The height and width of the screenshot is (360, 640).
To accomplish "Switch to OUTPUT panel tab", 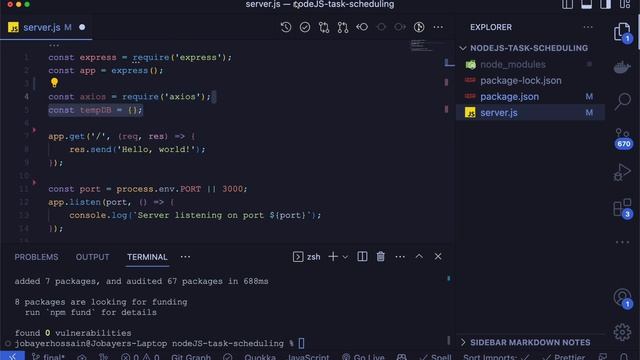I will coord(92,257).
